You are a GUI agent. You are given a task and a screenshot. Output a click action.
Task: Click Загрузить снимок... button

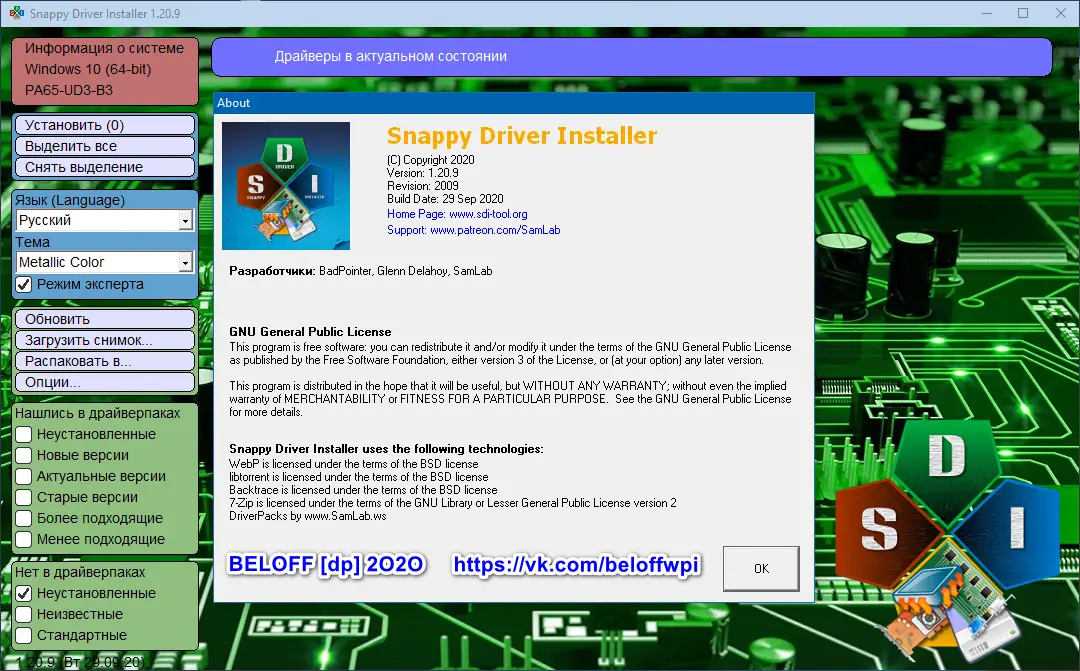click(x=105, y=340)
